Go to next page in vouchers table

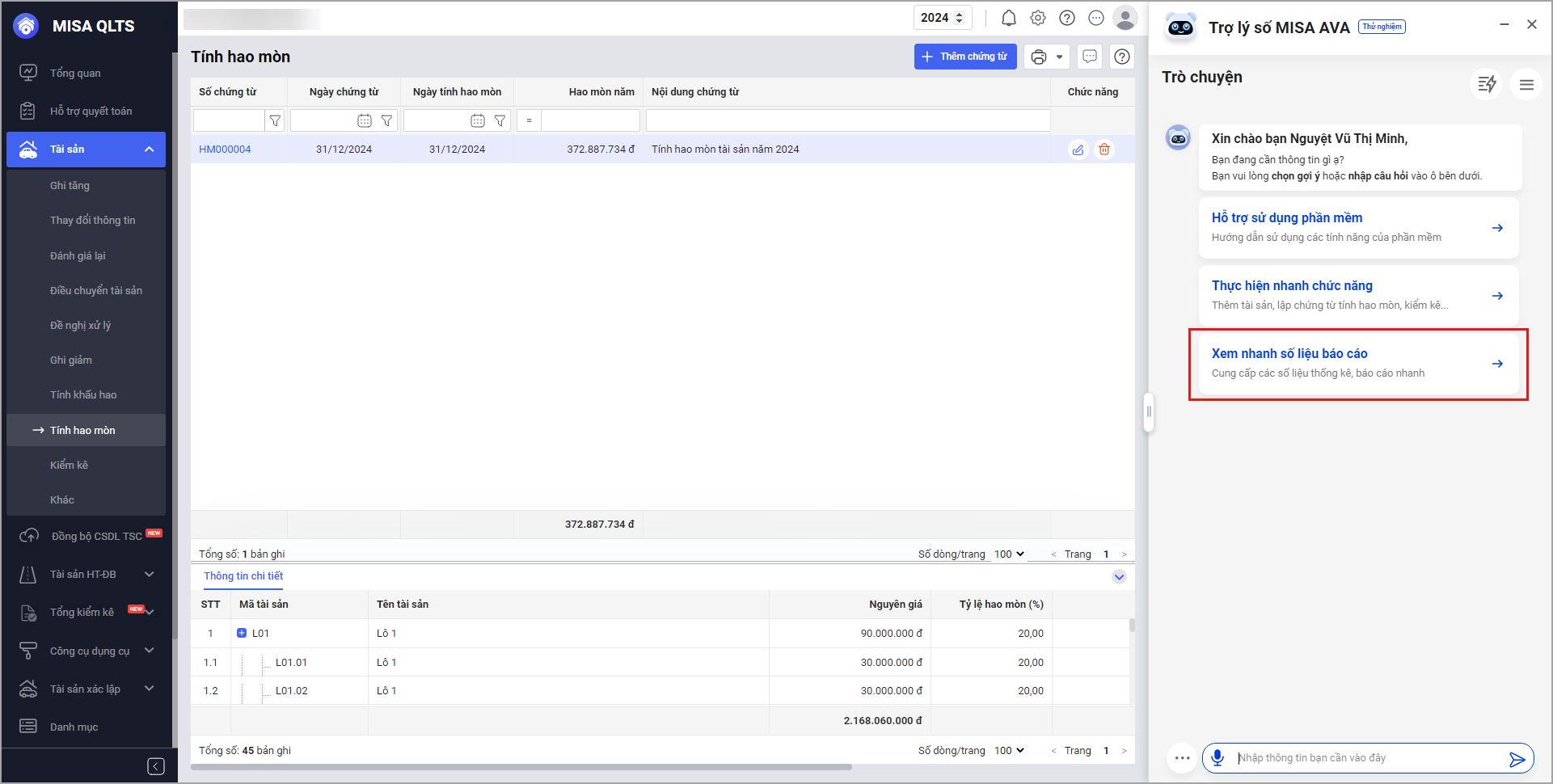pyautogui.click(x=1124, y=554)
